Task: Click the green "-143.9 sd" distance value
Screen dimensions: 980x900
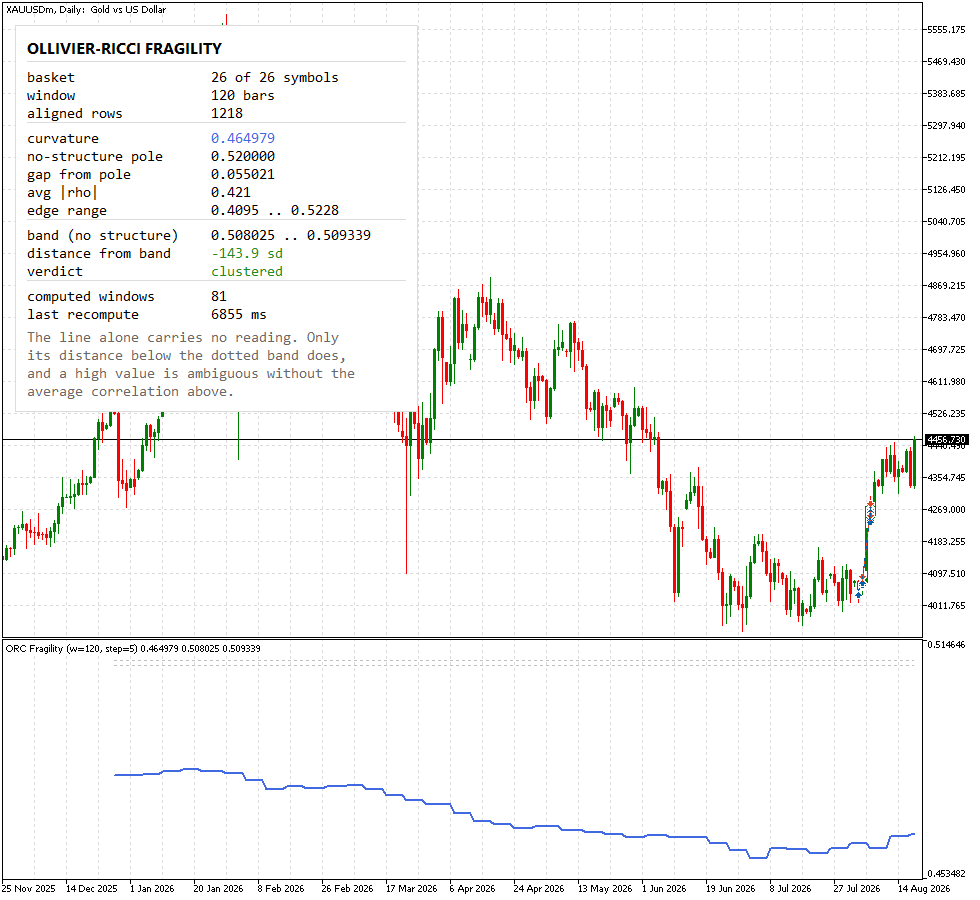Action: [247, 254]
